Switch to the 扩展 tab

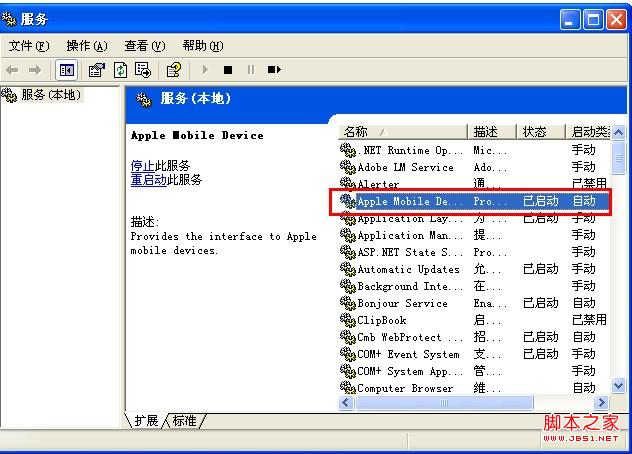point(146,421)
